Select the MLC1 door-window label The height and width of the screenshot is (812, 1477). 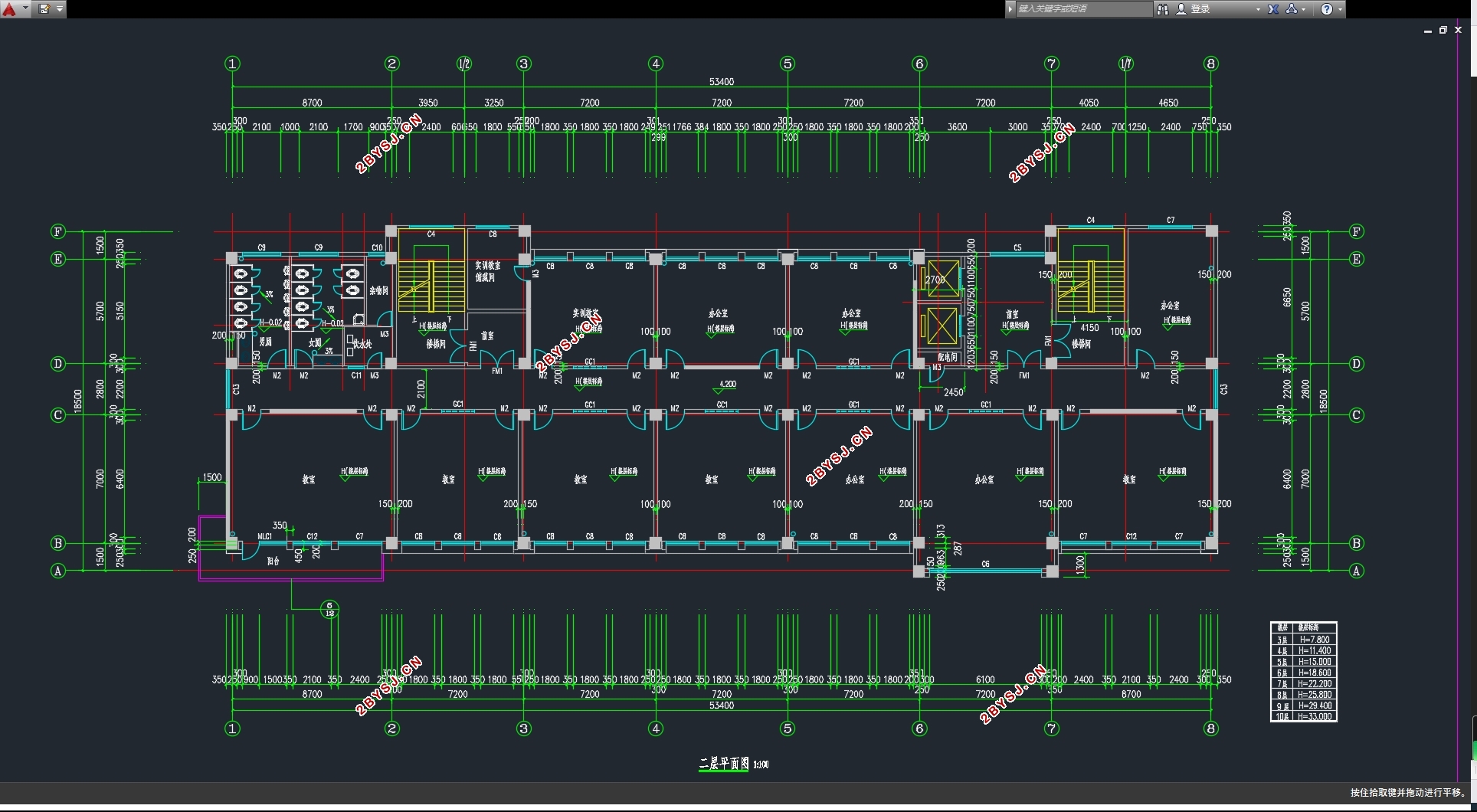coord(264,536)
